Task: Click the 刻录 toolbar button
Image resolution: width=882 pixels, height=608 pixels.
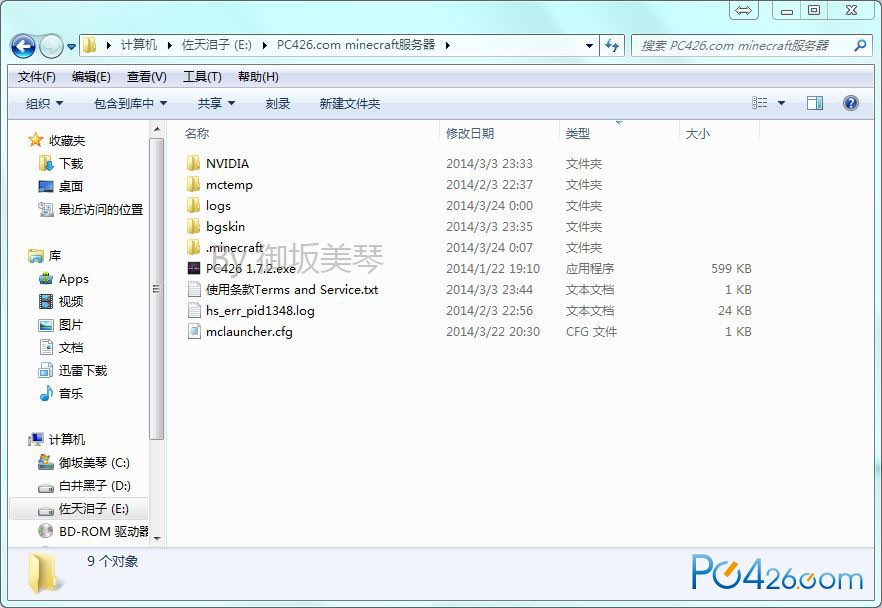Action: 278,103
